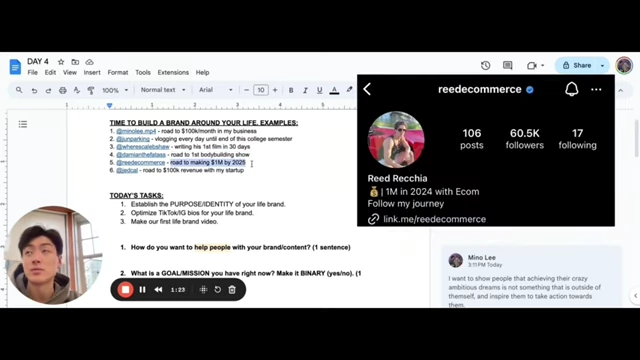Viewport: 640px width, 360px height.
Task: Expand the video call options arrow
Action: coord(542,65)
